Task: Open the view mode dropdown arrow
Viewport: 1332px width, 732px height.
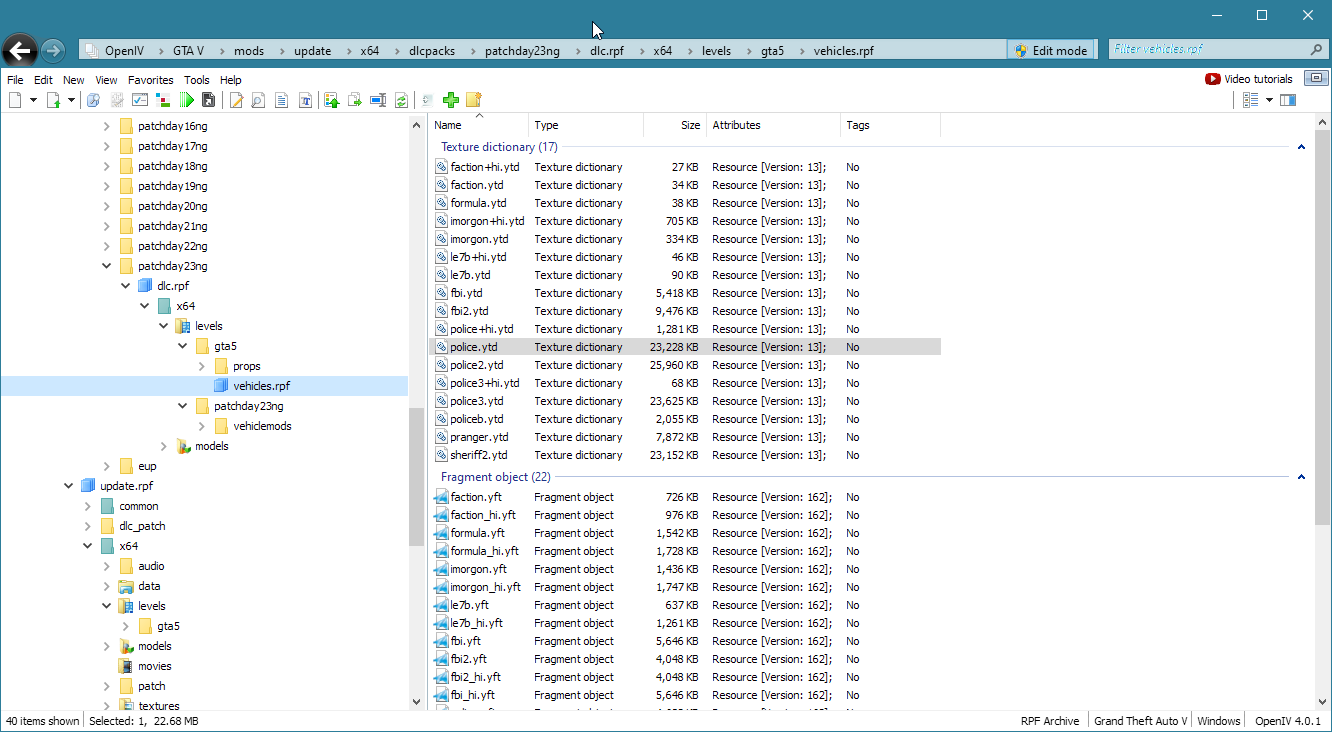Action: point(1269,100)
